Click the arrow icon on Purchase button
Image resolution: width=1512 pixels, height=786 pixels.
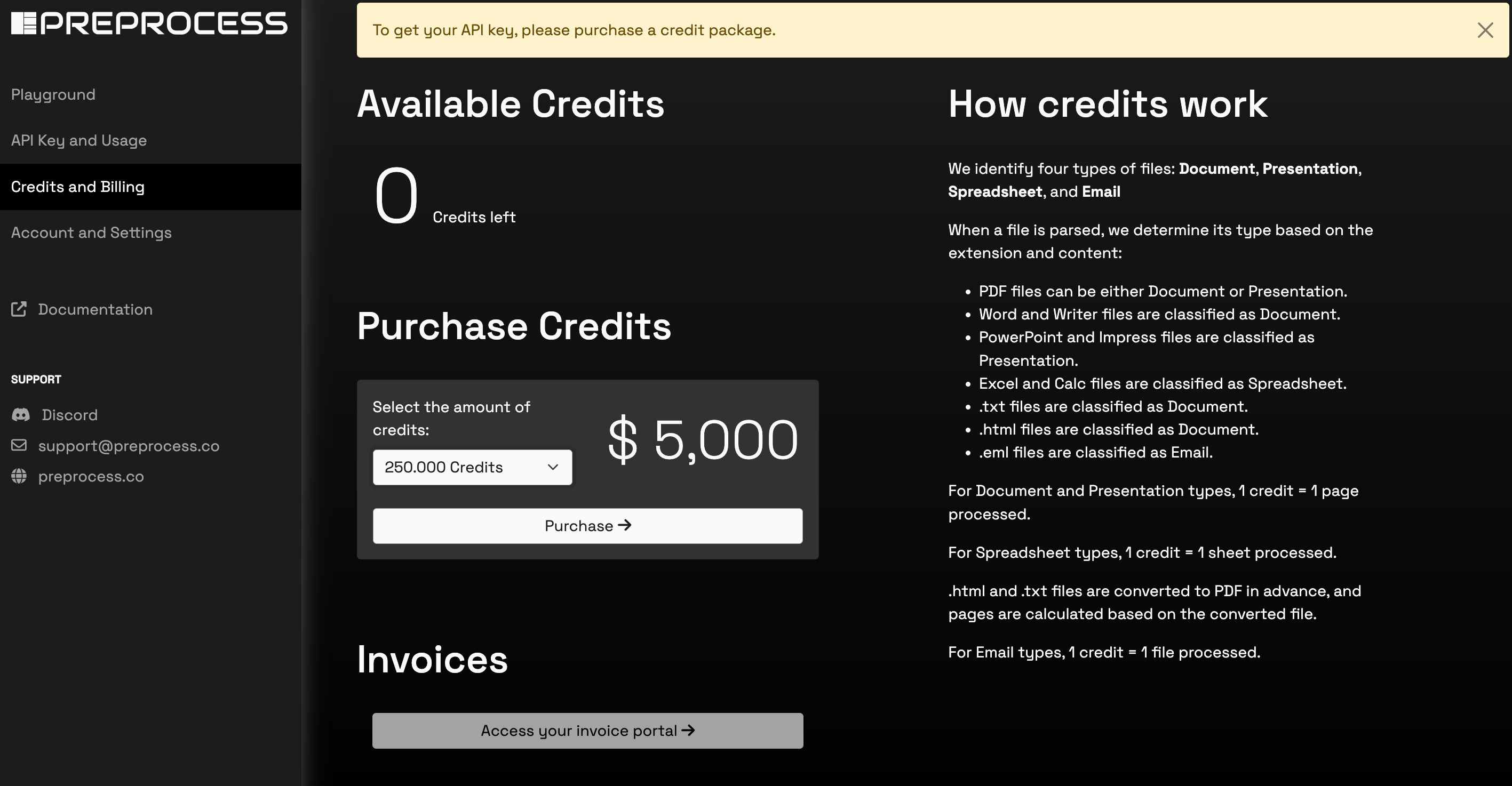[x=625, y=525]
